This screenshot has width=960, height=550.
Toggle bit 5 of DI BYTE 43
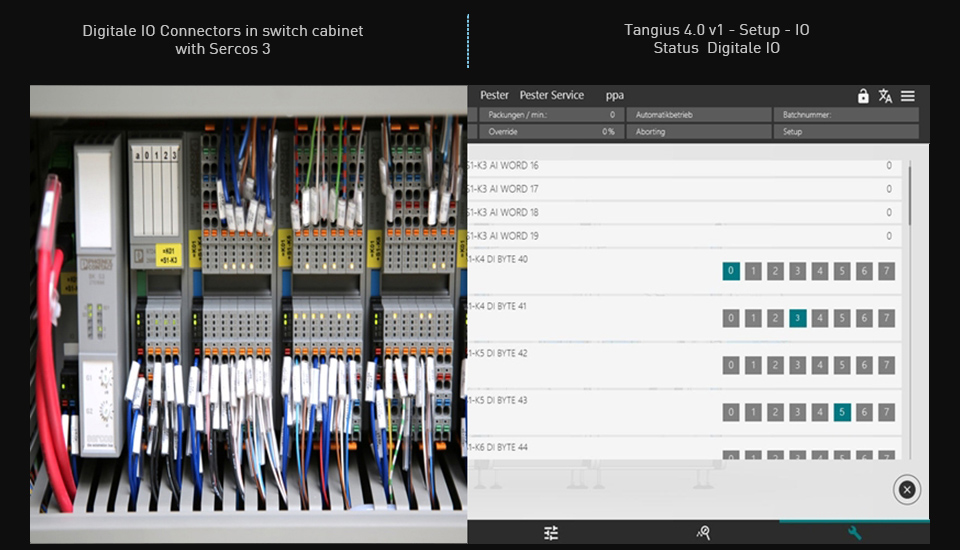click(842, 412)
